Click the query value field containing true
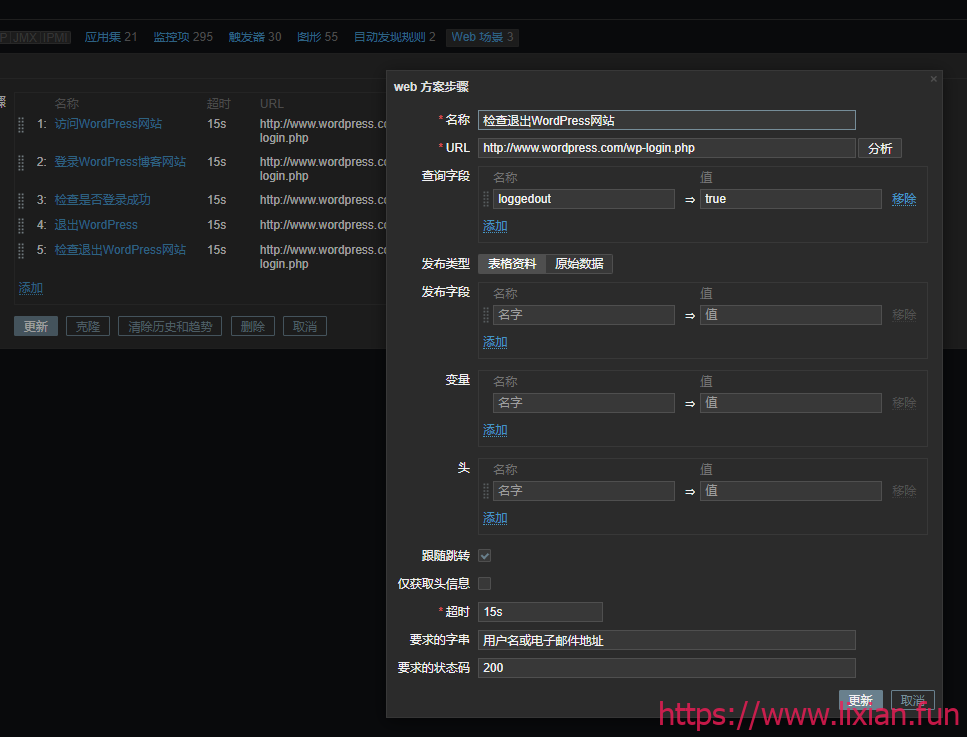The width and height of the screenshot is (967, 737). tap(791, 199)
